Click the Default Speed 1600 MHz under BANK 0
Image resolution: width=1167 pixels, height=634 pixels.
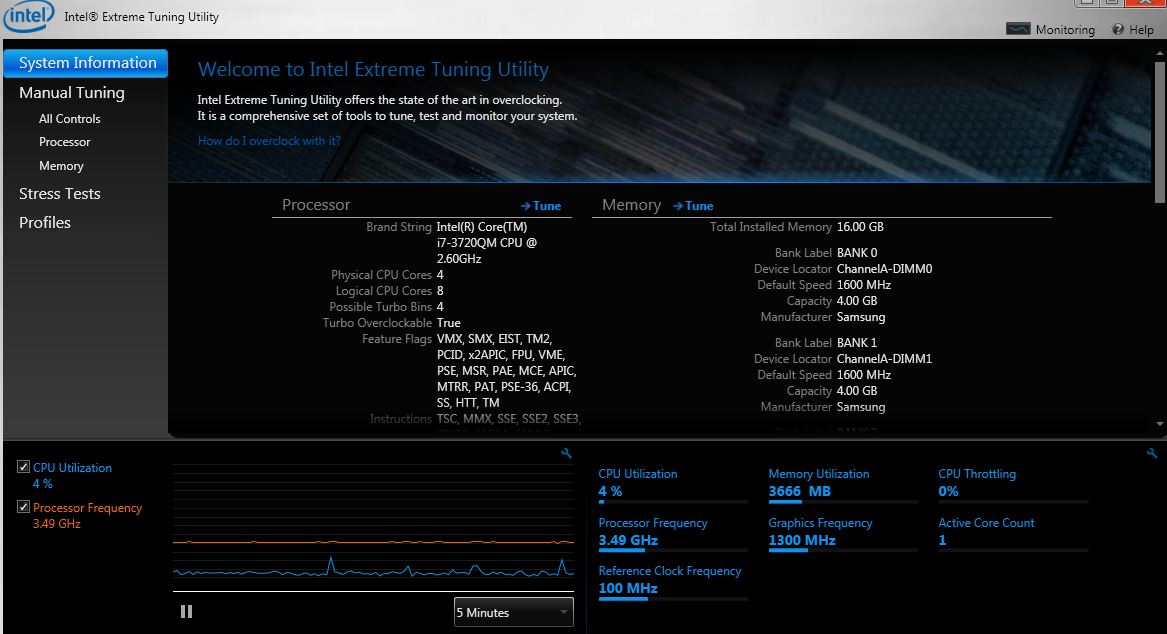tap(864, 285)
